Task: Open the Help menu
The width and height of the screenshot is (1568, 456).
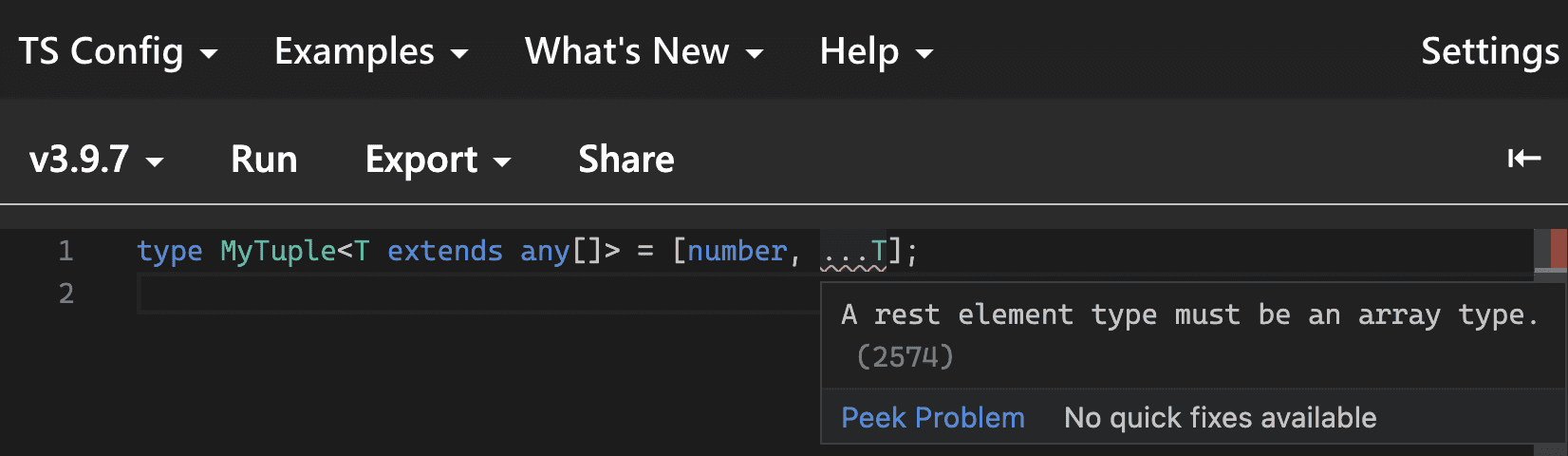Action: (x=876, y=51)
